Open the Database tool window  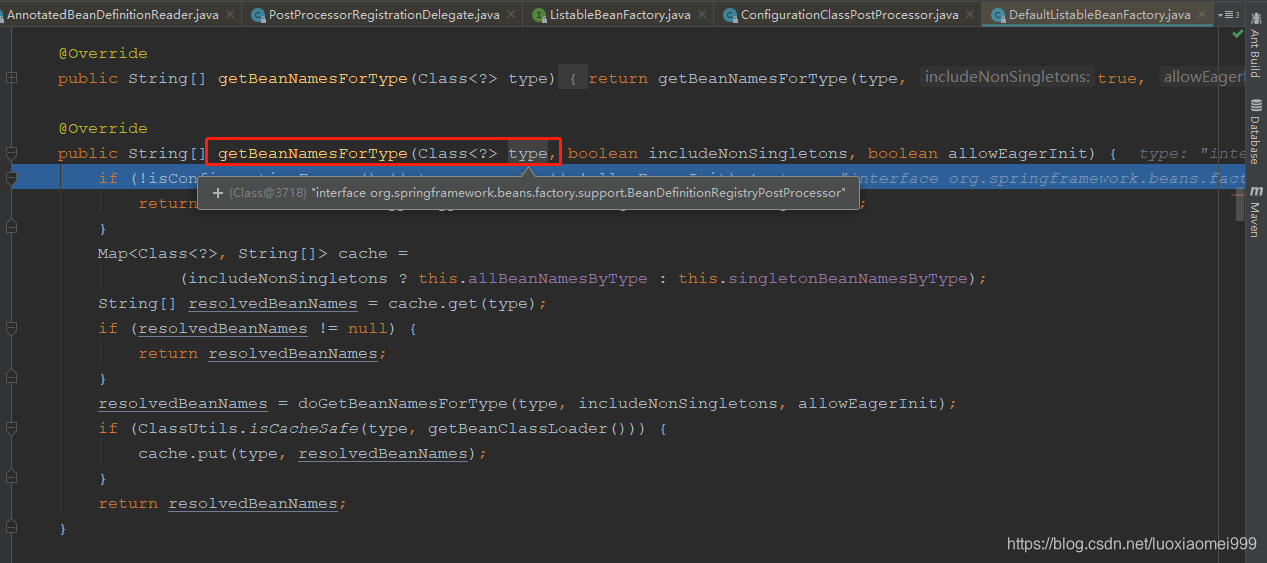pos(1256,133)
